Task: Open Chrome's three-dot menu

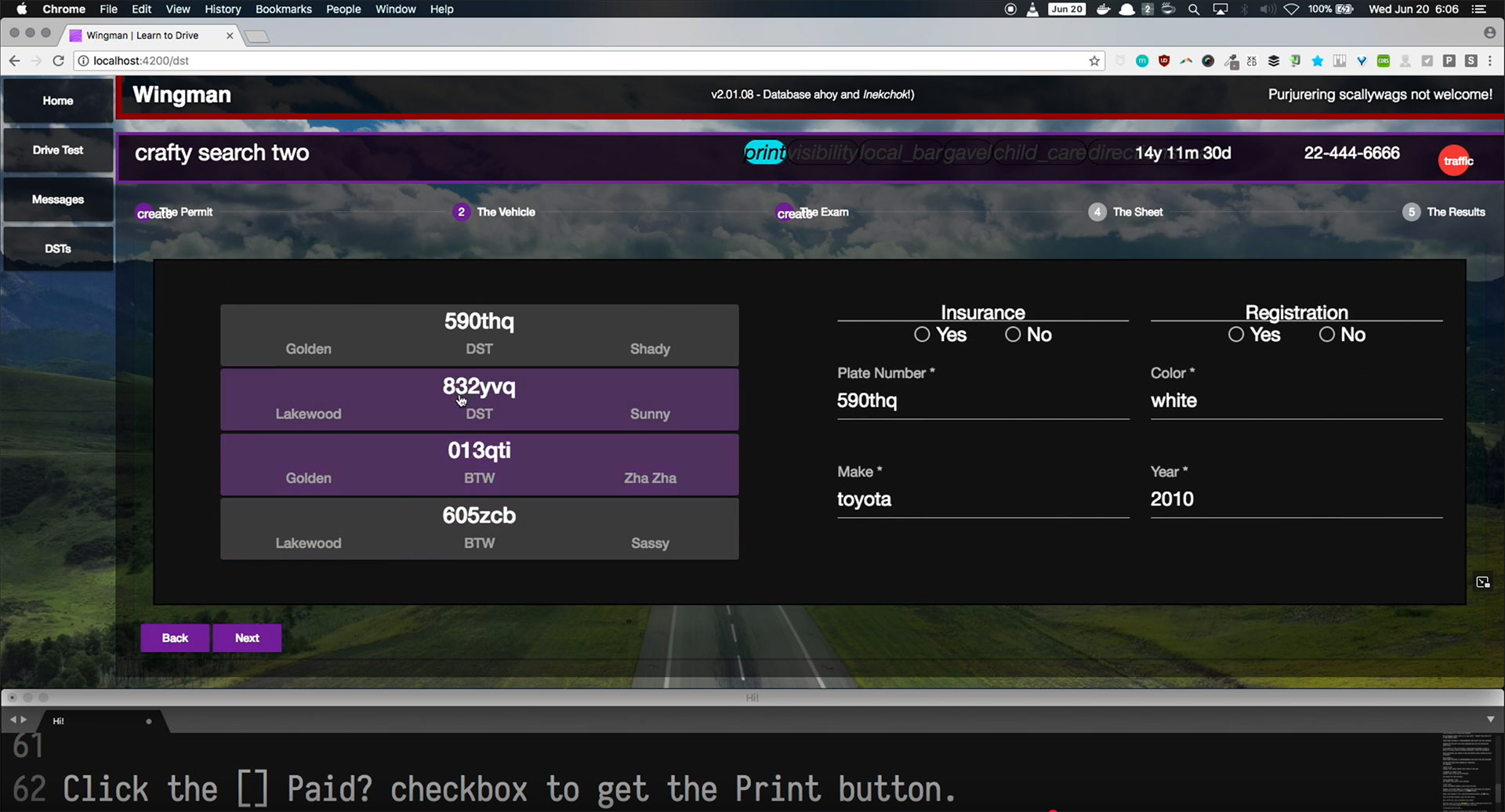Action: pyautogui.click(x=1490, y=61)
